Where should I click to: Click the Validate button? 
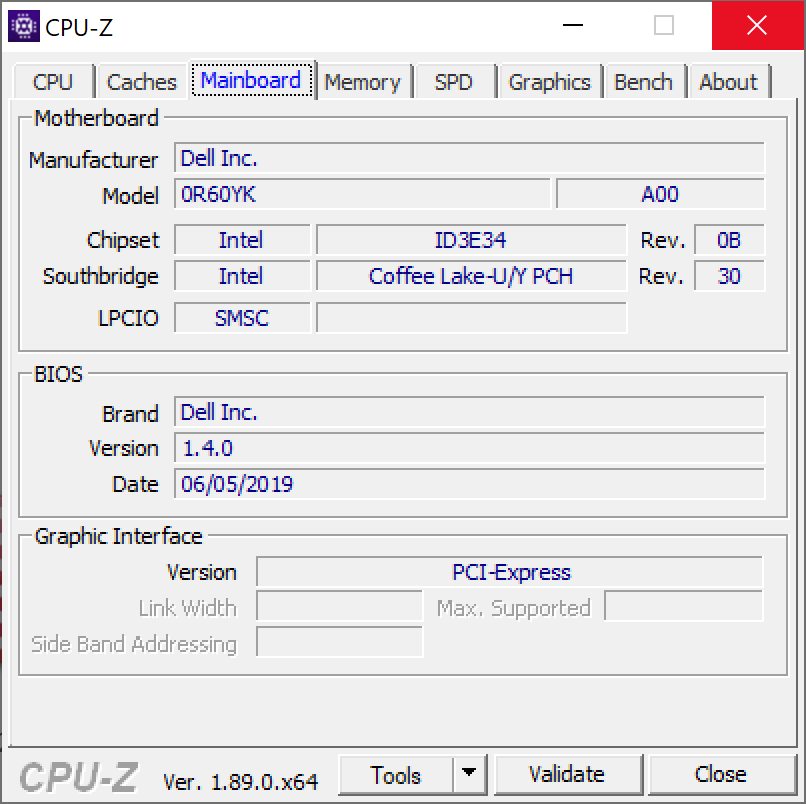click(567, 775)
